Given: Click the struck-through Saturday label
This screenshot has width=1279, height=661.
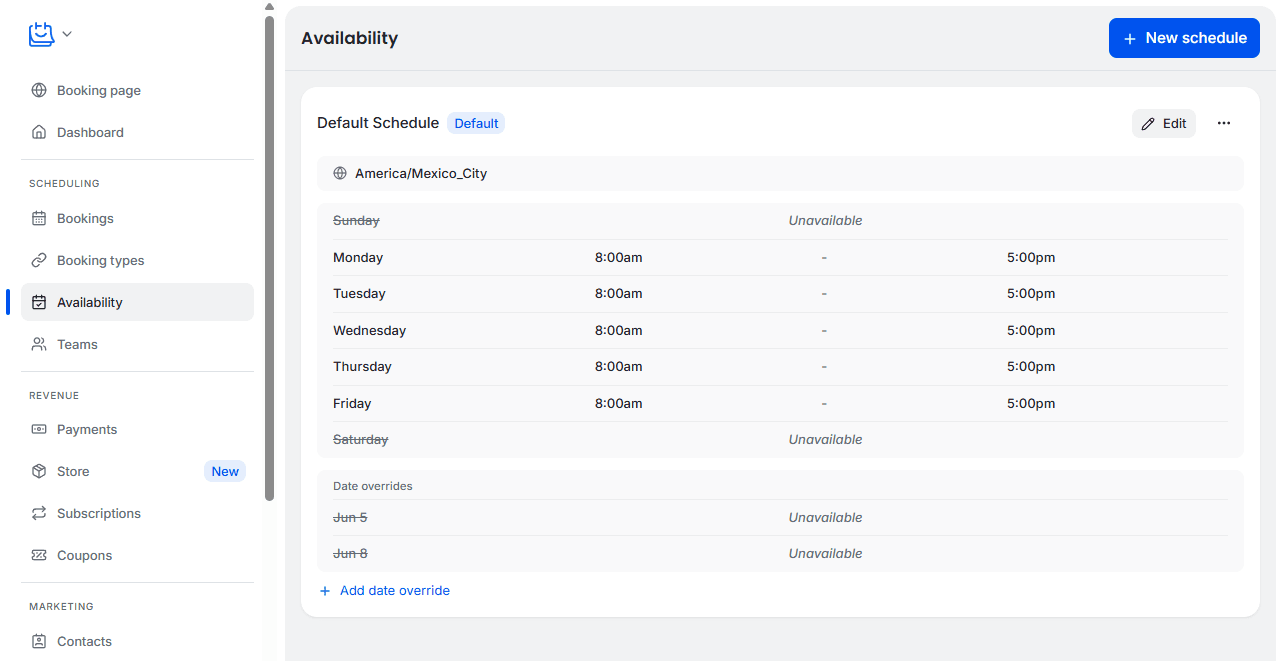Looking at the screenshot, I should 360,439.
